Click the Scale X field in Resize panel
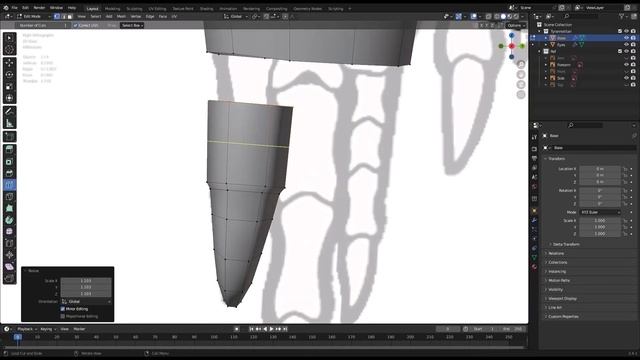640x360 pixels. (86, 281)
